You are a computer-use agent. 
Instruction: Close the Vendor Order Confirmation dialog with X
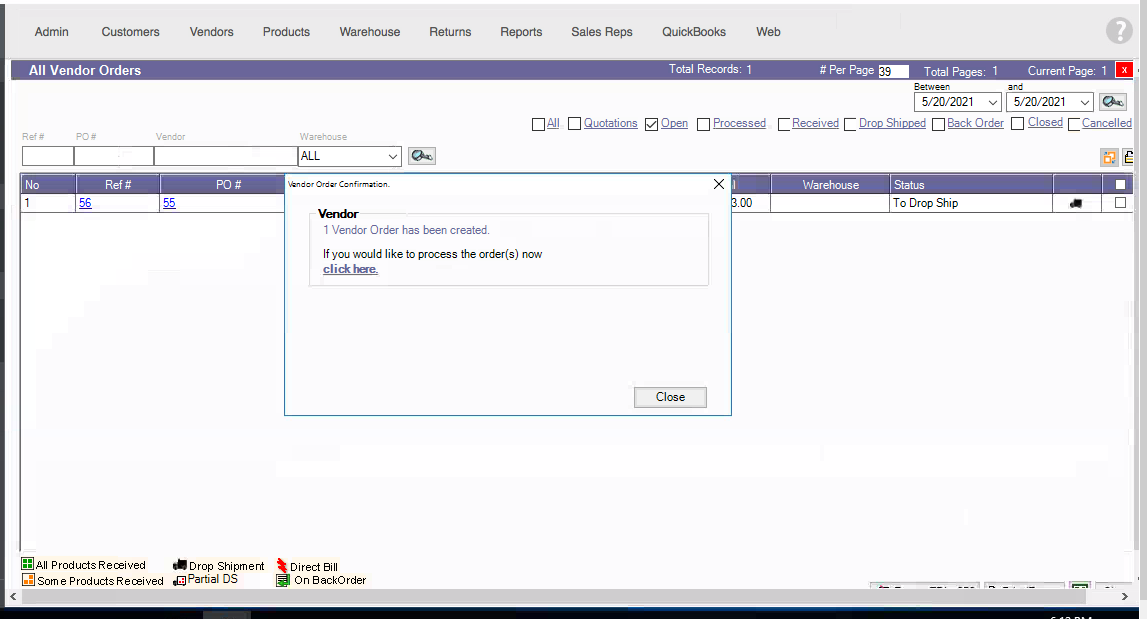click(718, 184)
